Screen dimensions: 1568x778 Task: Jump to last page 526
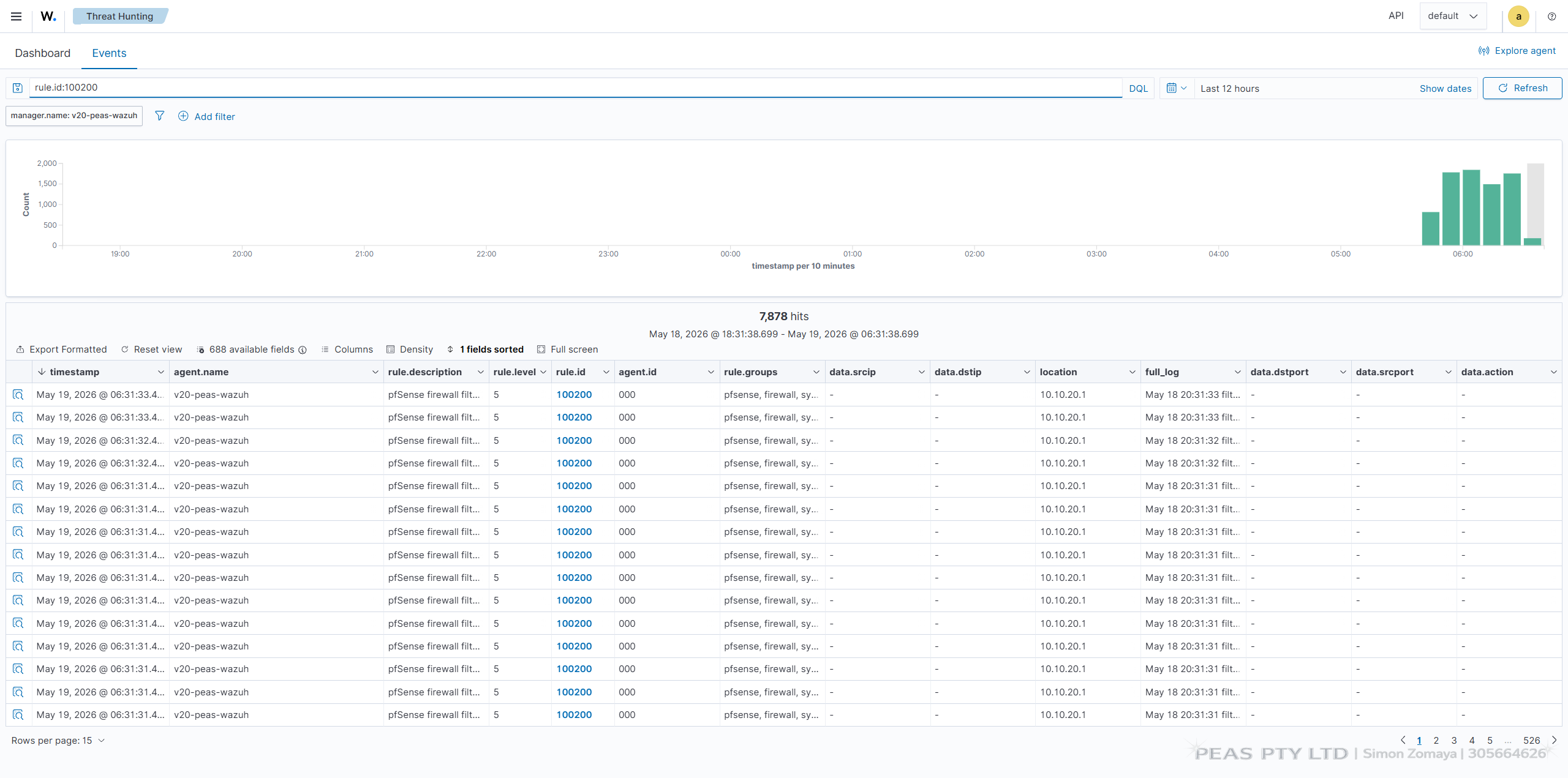coord(1532,741)
